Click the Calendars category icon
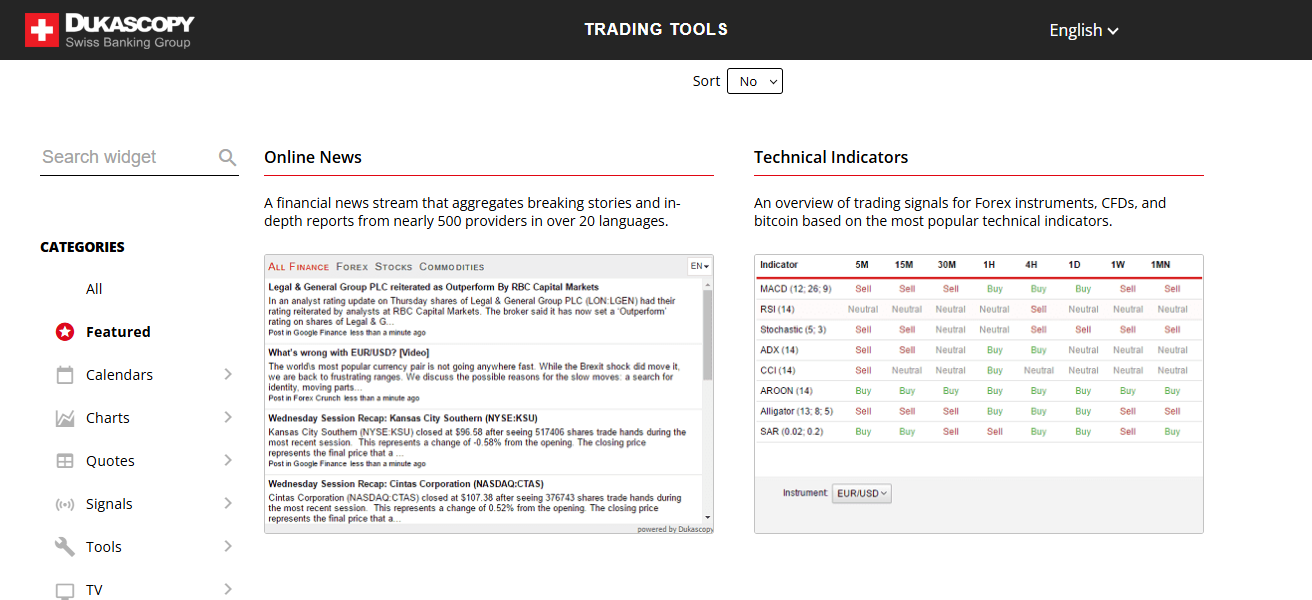Screen dimensions: 1312x600 64,374
